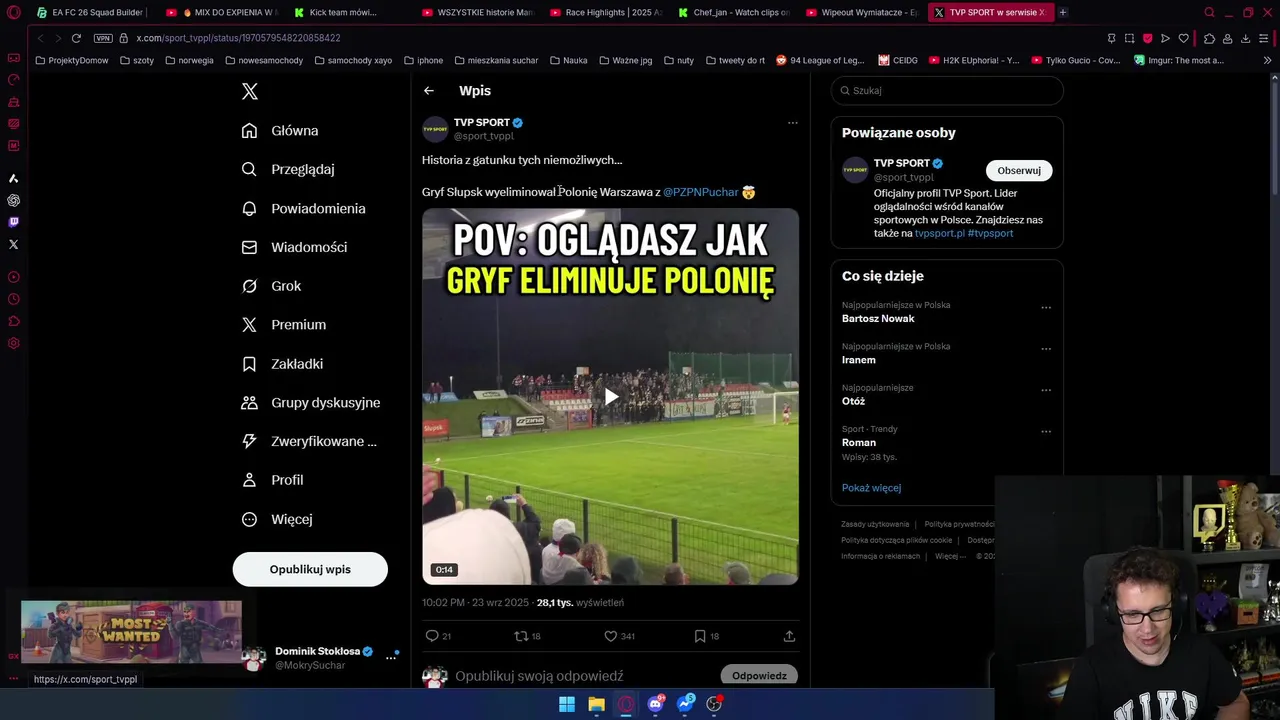Open CEIDG bookmark
The height and width of the screenshot is (720, 1280).
[897, 60]
